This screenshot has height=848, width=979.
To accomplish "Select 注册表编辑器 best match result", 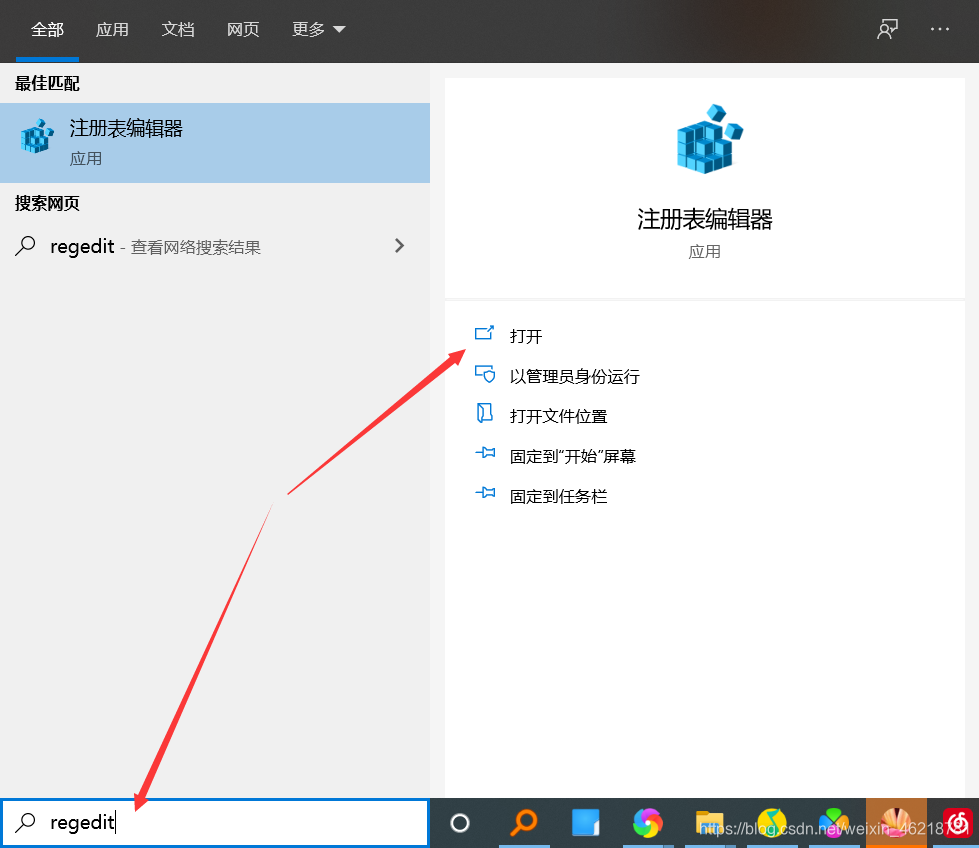I will click(215, 143).
